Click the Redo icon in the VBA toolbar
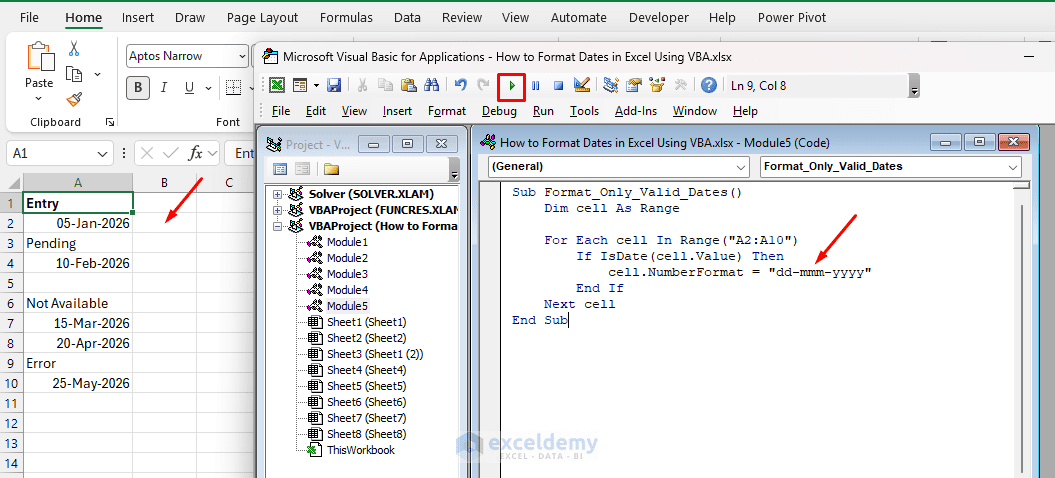This screenshot has width=1055, height=478. 483,86
